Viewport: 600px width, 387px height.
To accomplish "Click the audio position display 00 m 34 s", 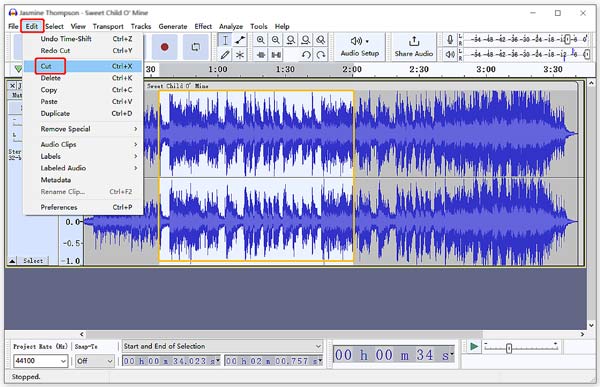I will click(x=394, y=355).
